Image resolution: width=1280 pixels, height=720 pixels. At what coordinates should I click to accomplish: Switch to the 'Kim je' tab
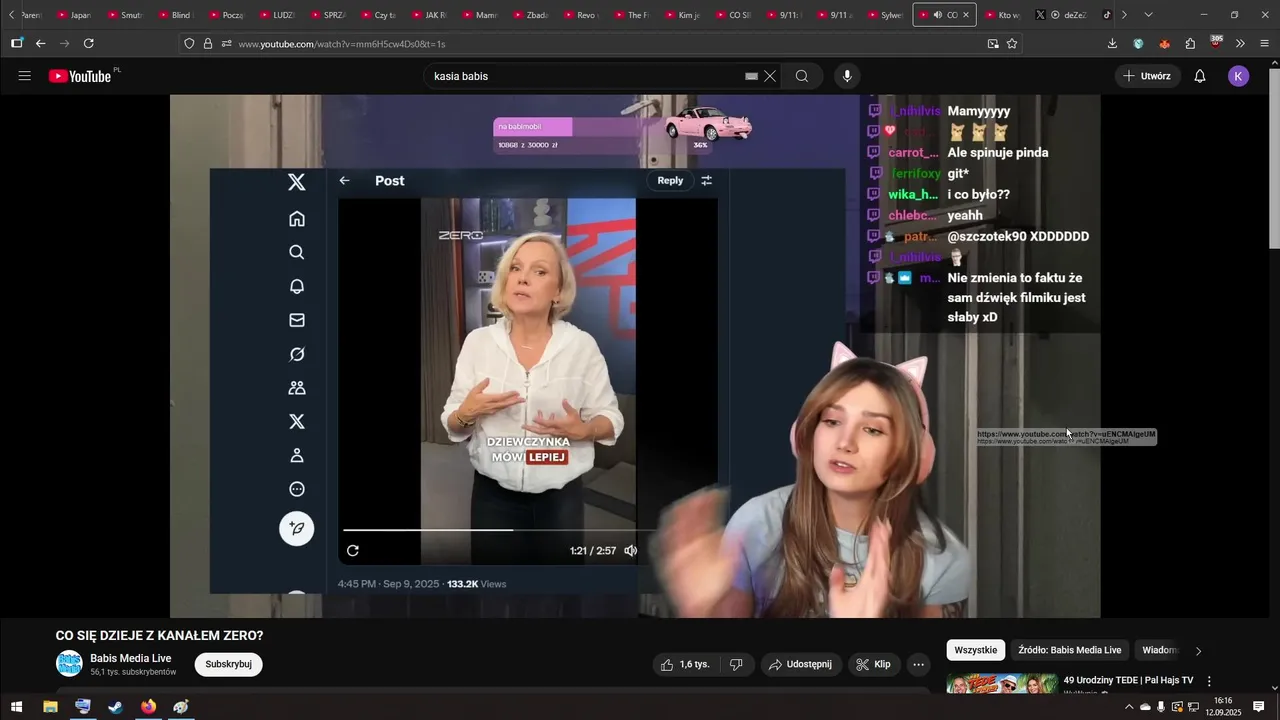point(682,15)
